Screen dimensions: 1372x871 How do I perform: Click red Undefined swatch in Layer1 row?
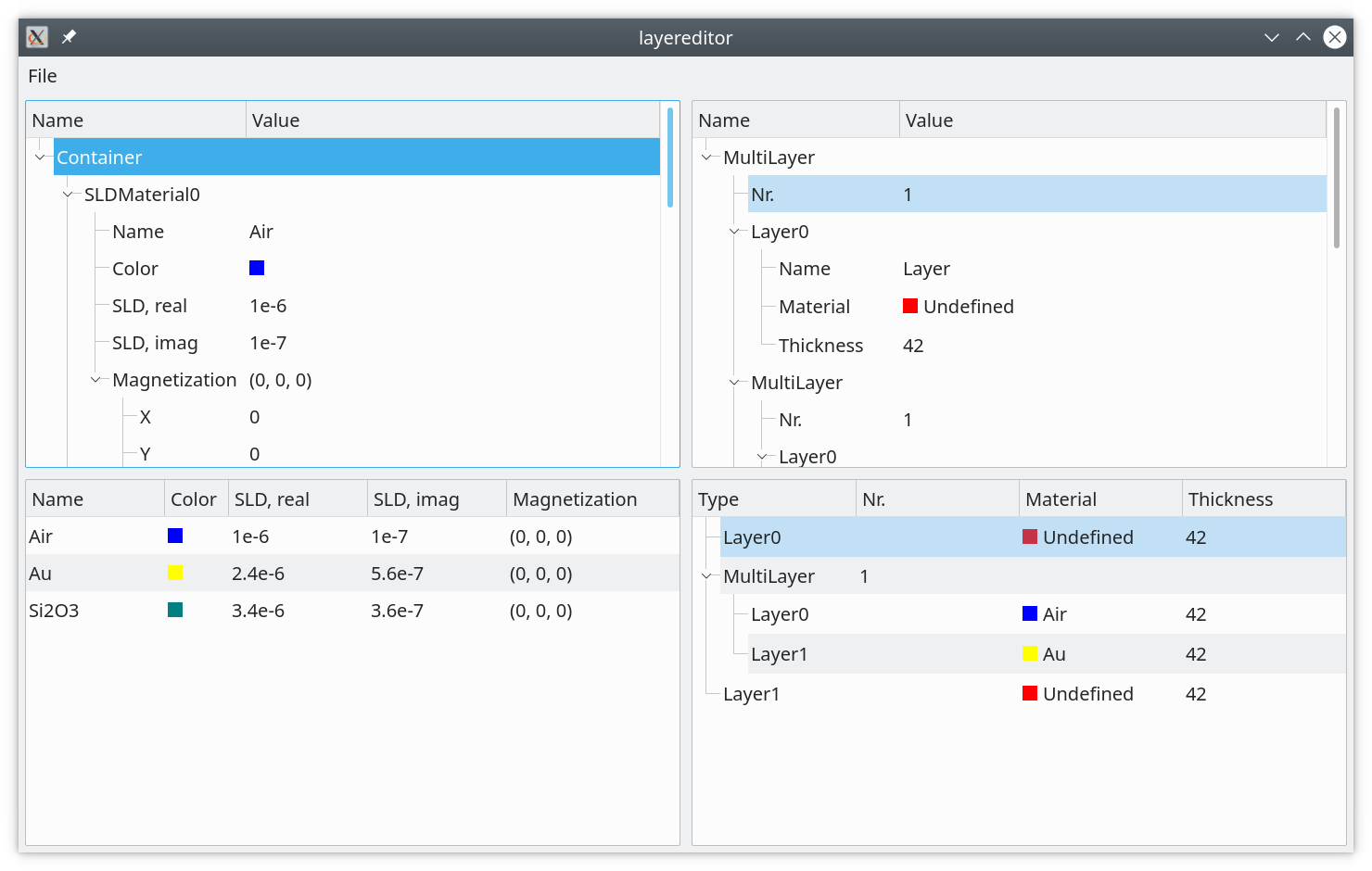1030,693
